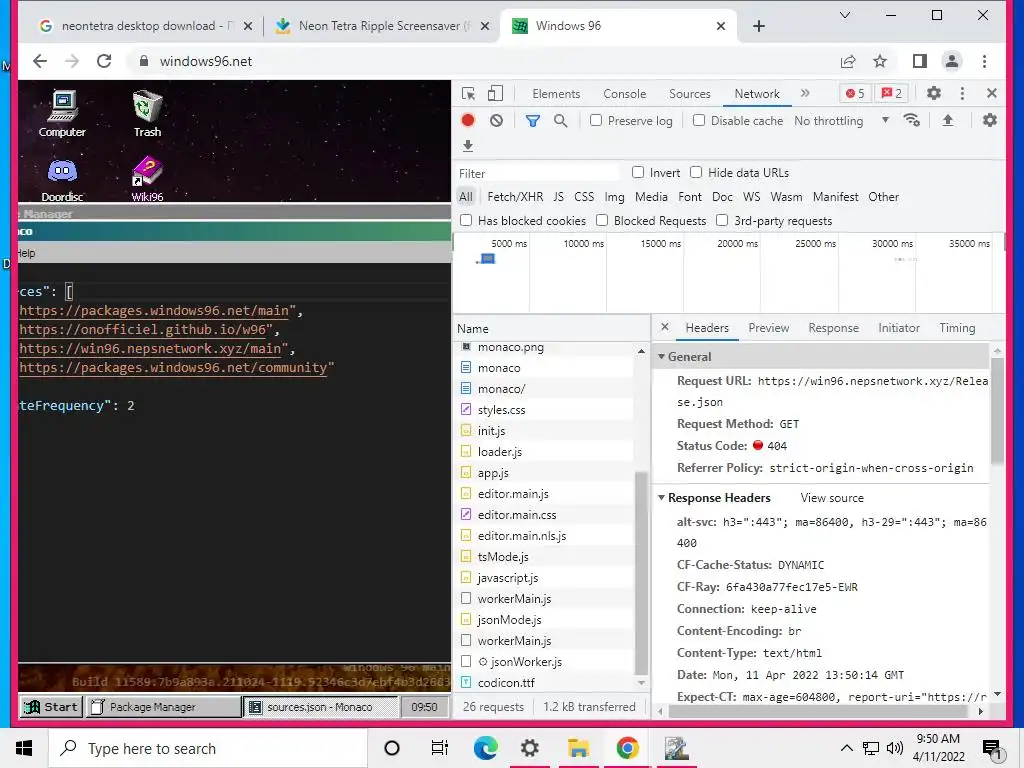This screenshot has height=768, width=1024.
Task: Open the network search magnifier
Action: (x=560, y=120)
